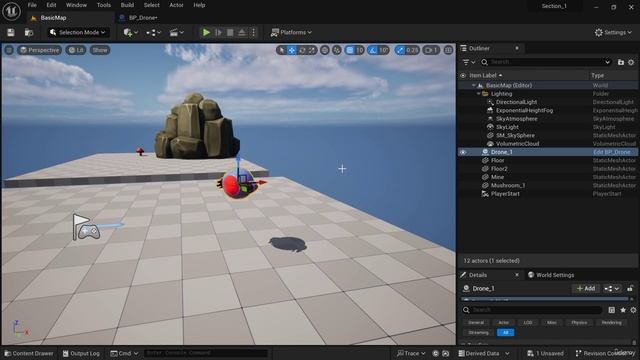Open the quick add actor menu
This screenshot has width=640, height=360.
tap(130, 32)
